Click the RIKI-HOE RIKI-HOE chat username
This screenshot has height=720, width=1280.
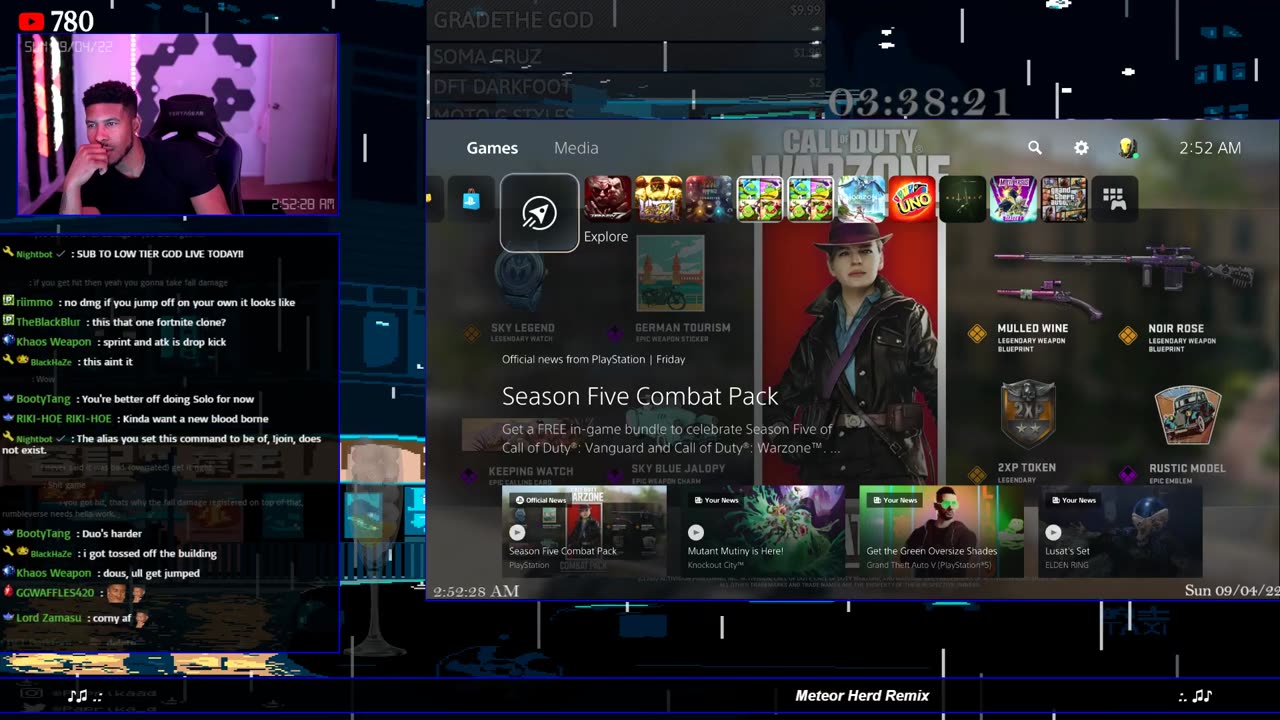[64, 419]
